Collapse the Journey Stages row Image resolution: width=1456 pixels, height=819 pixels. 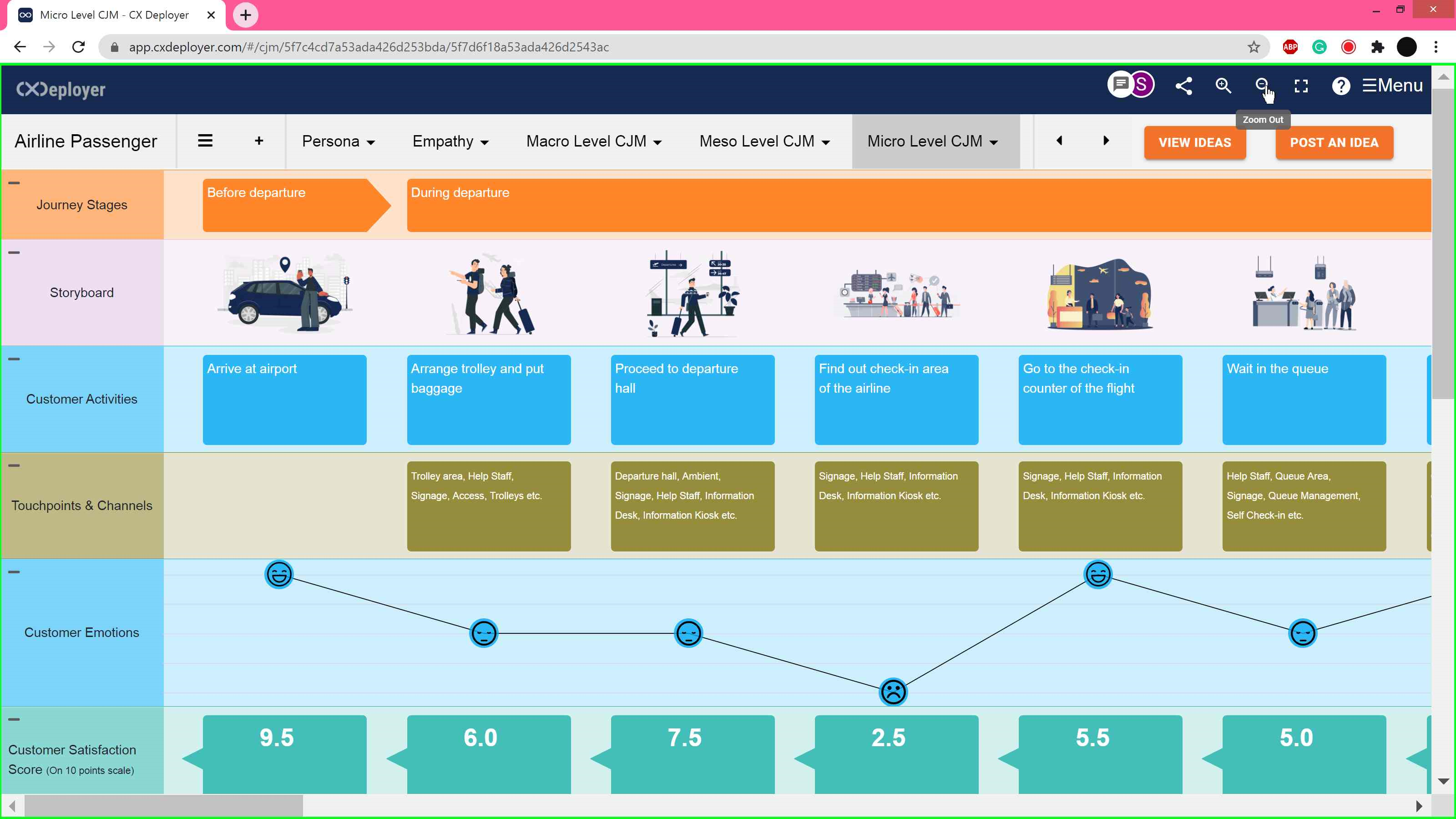coord(14,183)
